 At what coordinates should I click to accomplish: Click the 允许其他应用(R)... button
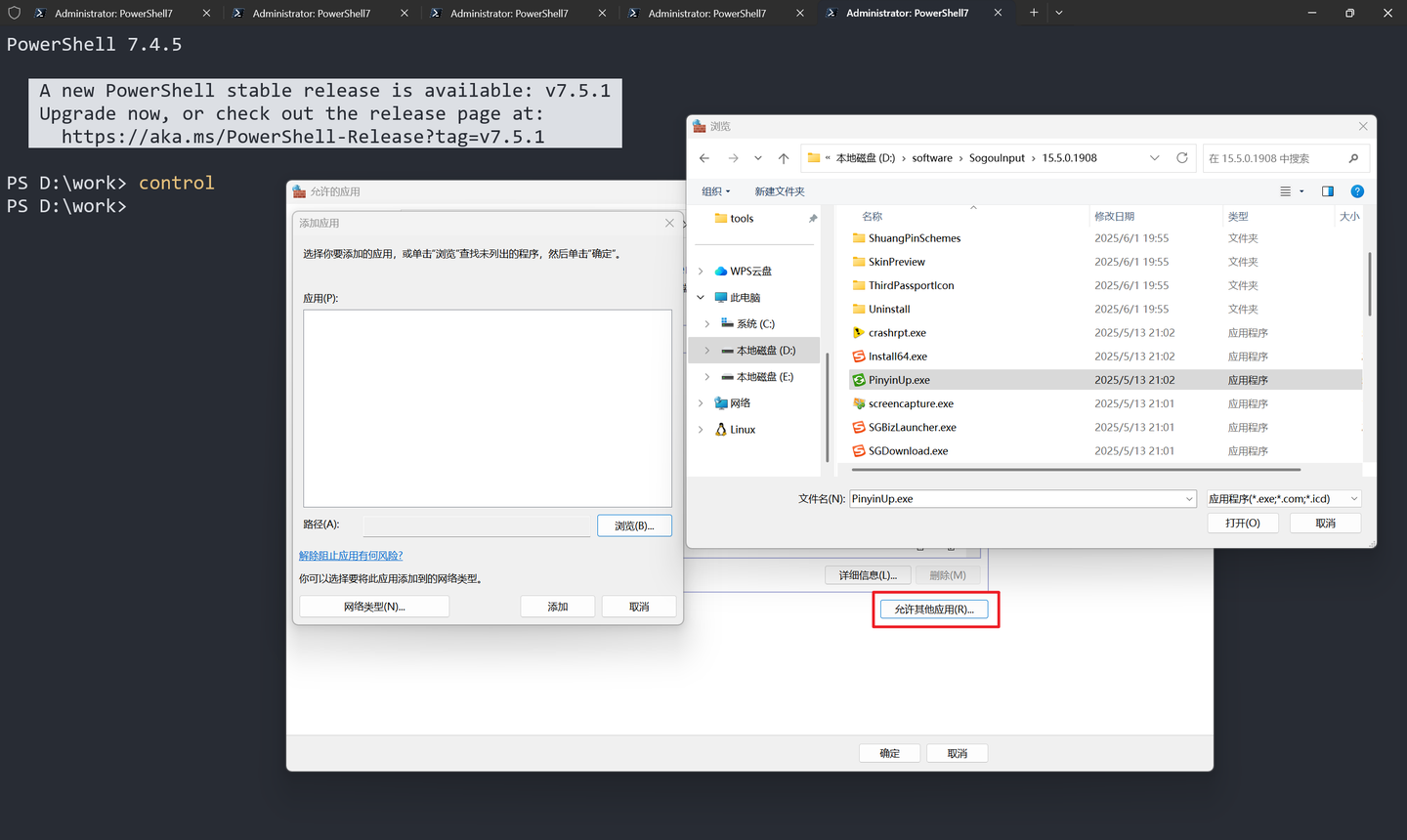[934, 609]
